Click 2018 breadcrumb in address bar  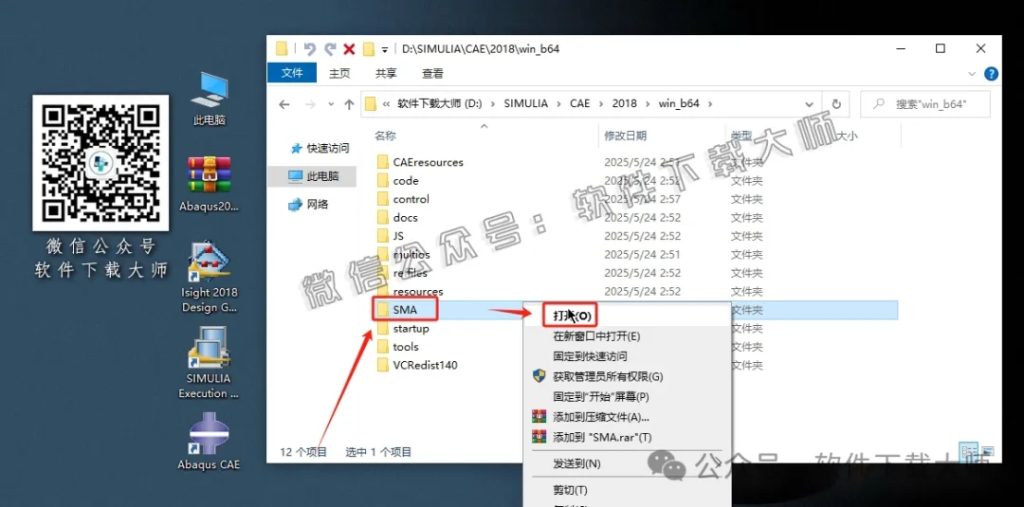click(624, 104)
